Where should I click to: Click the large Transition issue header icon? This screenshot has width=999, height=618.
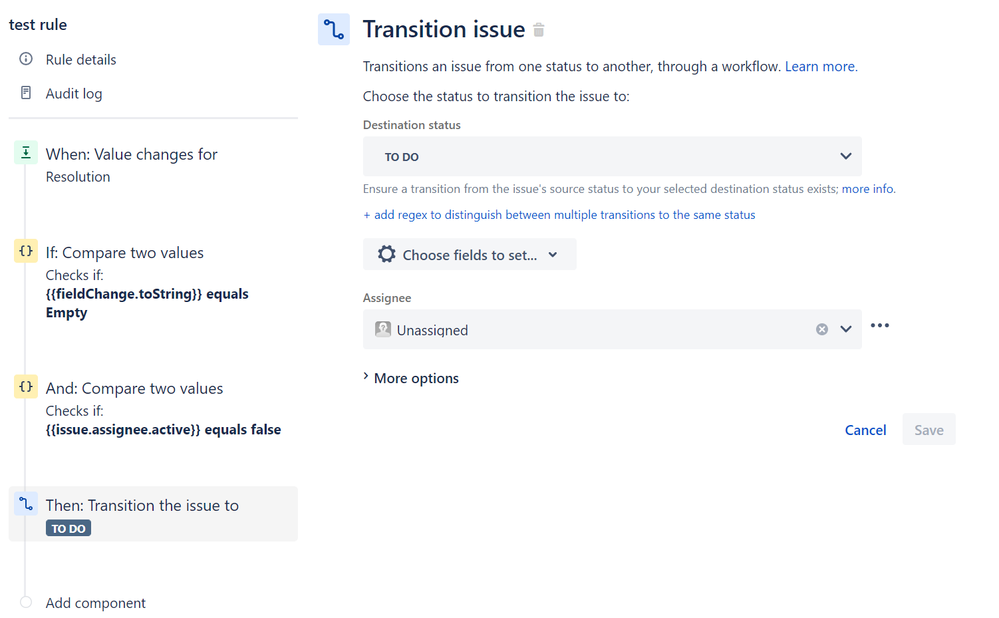point(334,29)
